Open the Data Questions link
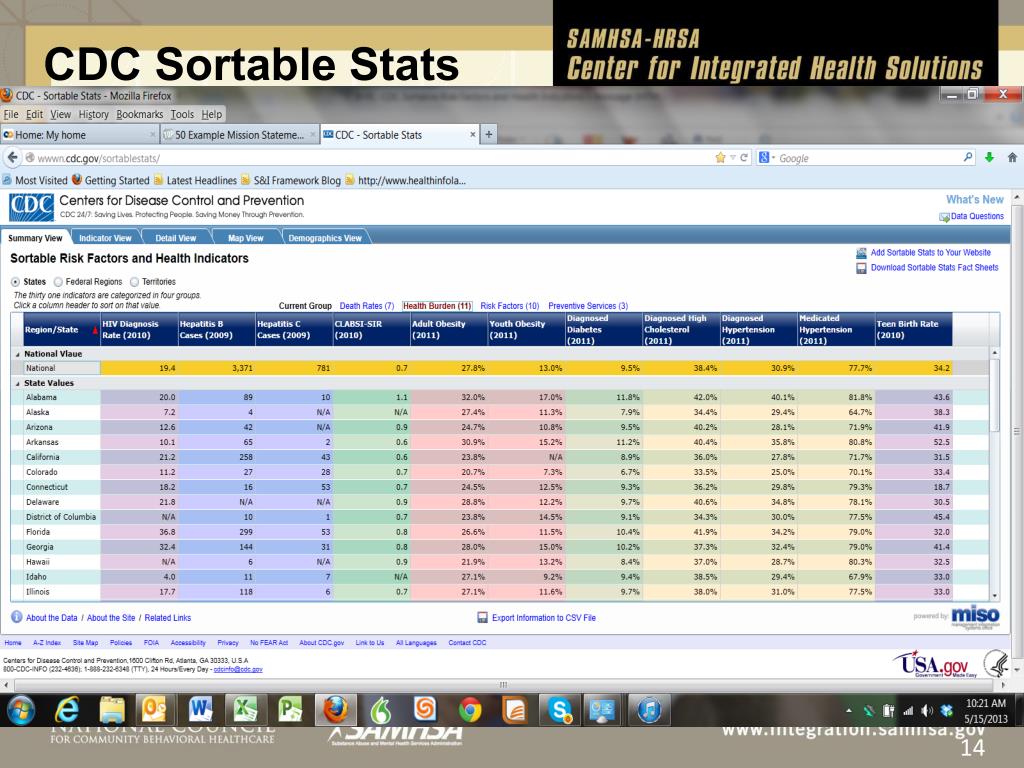Viewport: 1024px width, 768px height. point(977,216)
